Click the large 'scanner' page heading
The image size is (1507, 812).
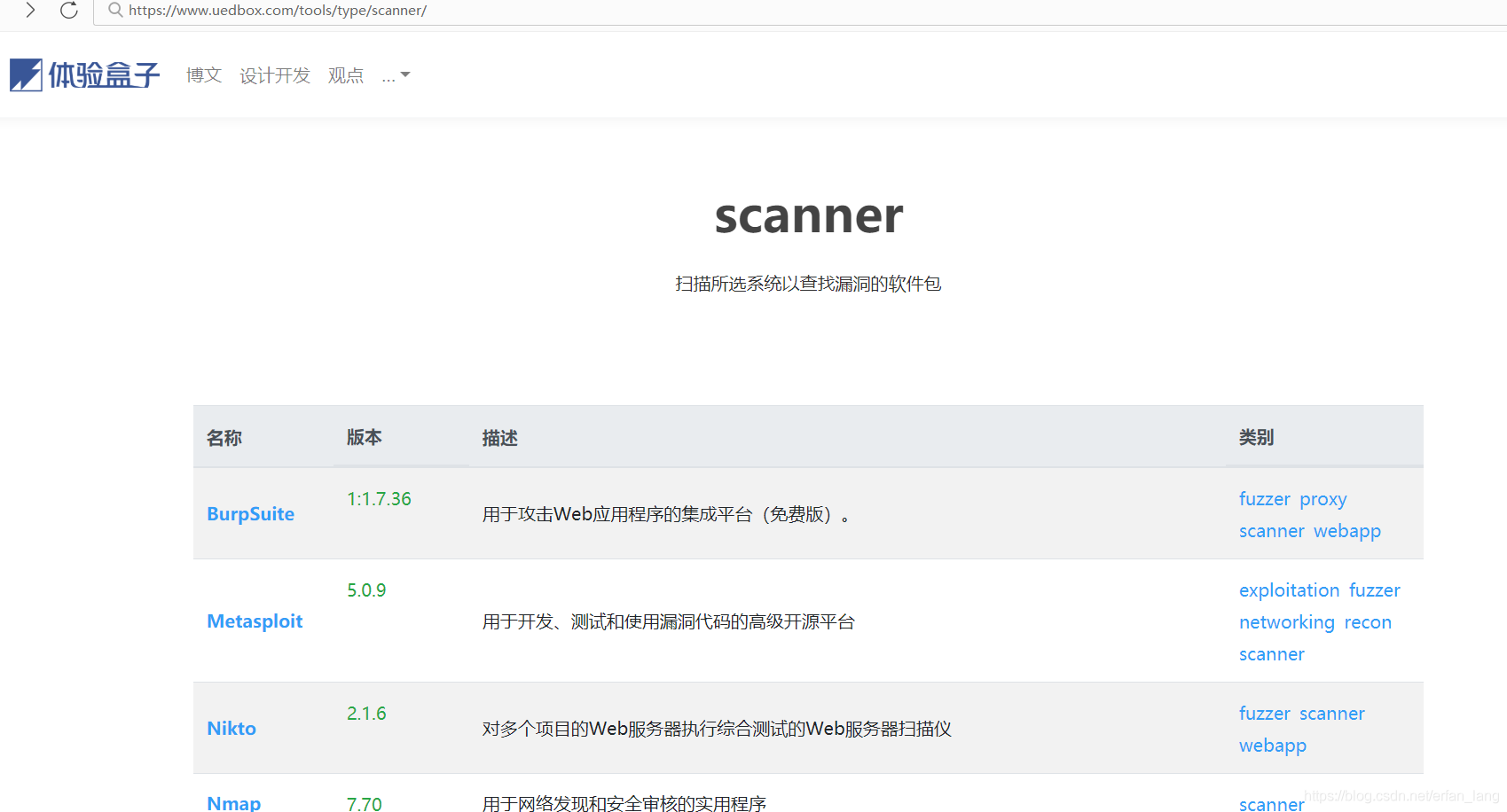pyautogui.click(x=809, y=215)
